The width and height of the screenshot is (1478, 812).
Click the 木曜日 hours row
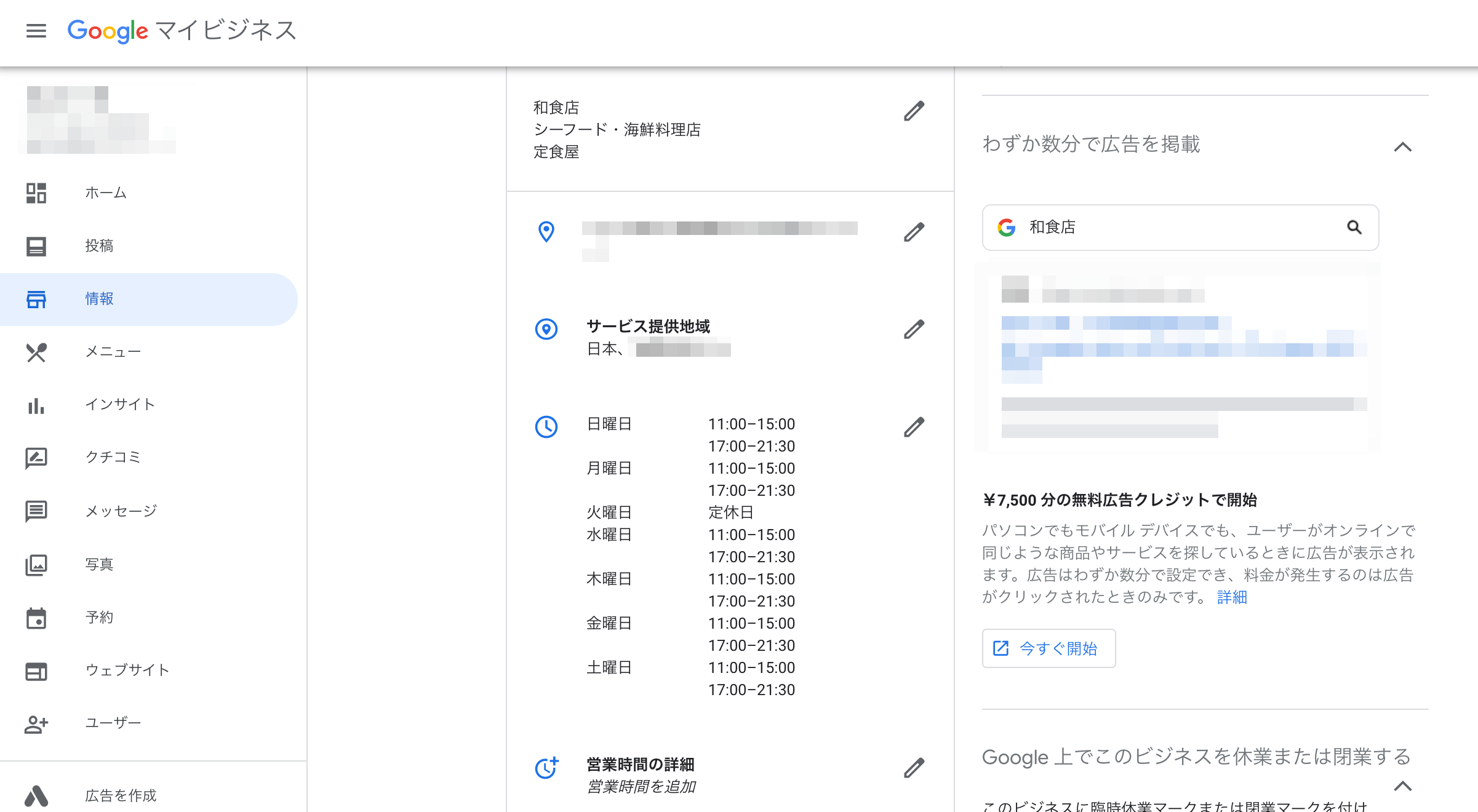(690, 590)
